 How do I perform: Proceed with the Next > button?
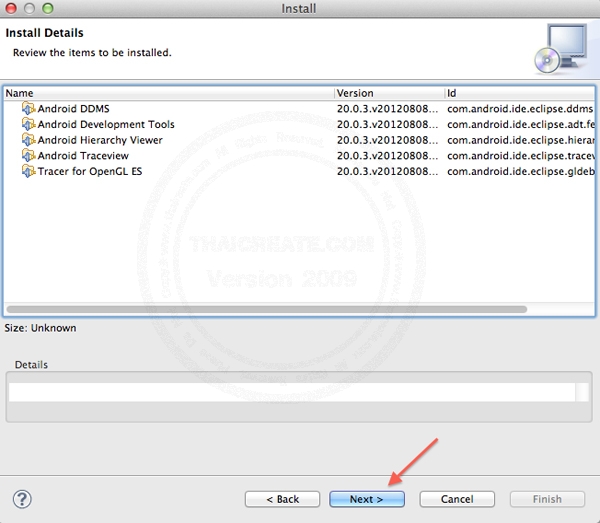(x=367, y=499)
